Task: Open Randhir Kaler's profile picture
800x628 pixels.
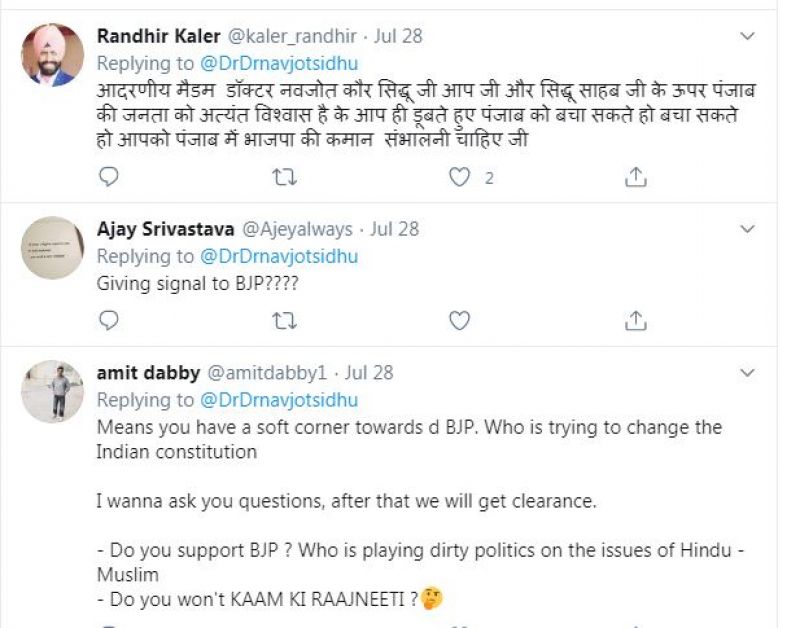Action: point(53,54)
